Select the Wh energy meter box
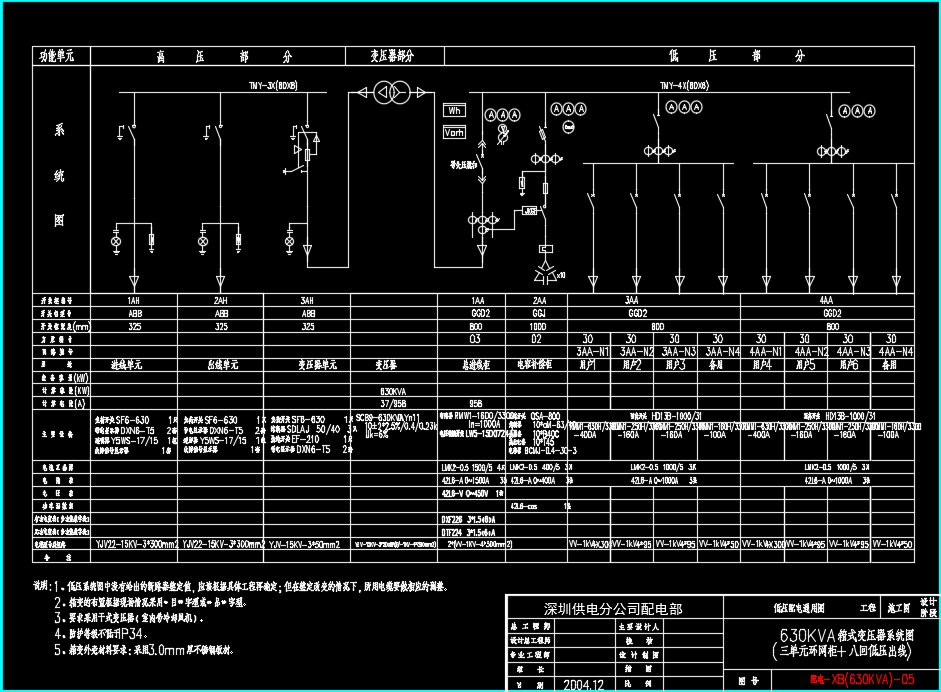The height and width of the screenshot is (692, 941). [454, 110]
